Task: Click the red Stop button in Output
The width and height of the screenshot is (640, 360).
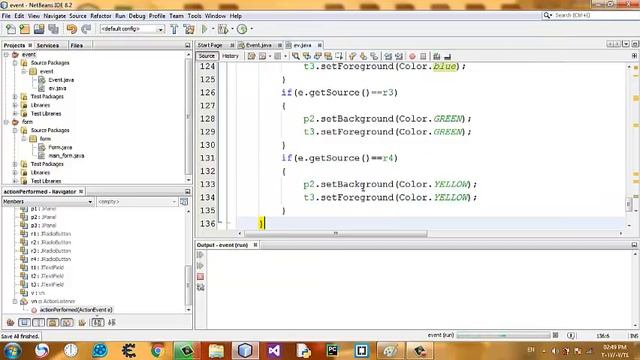Action: point(200,277)
